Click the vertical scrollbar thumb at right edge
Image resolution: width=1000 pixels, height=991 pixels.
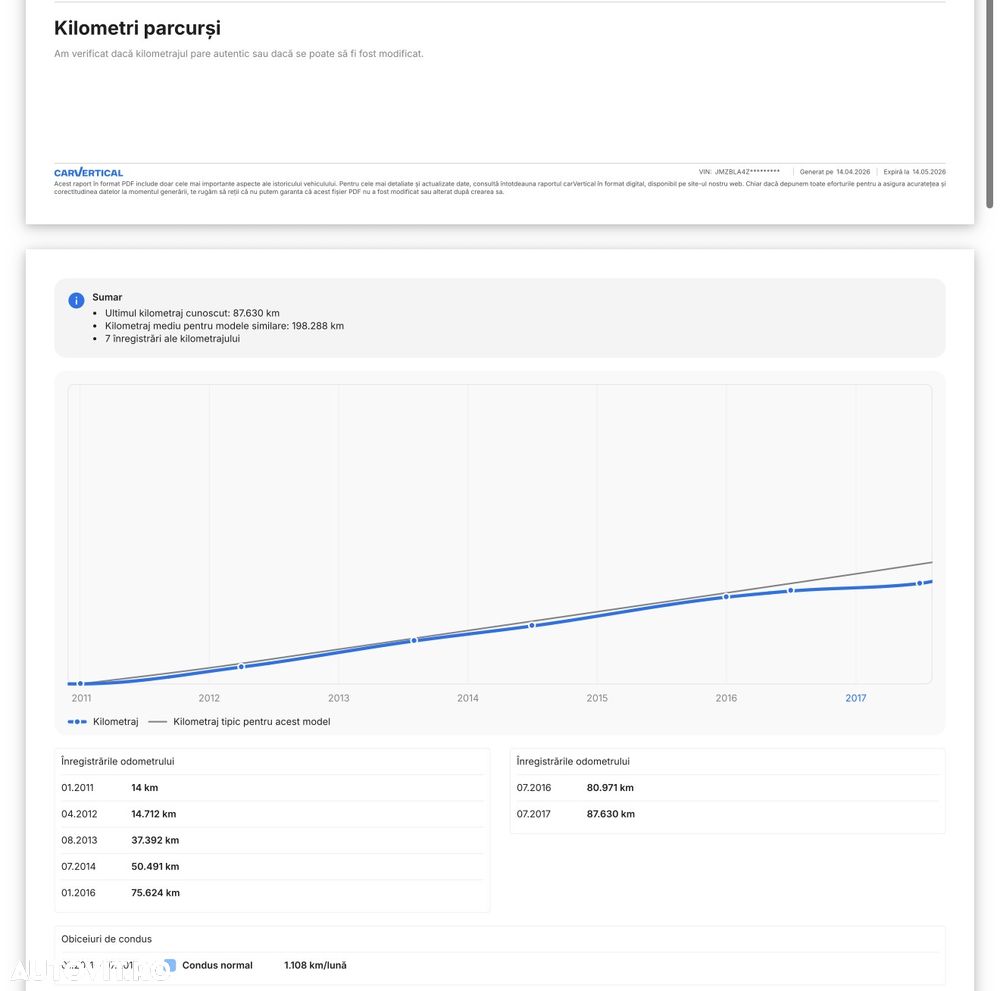pos(990,100)
